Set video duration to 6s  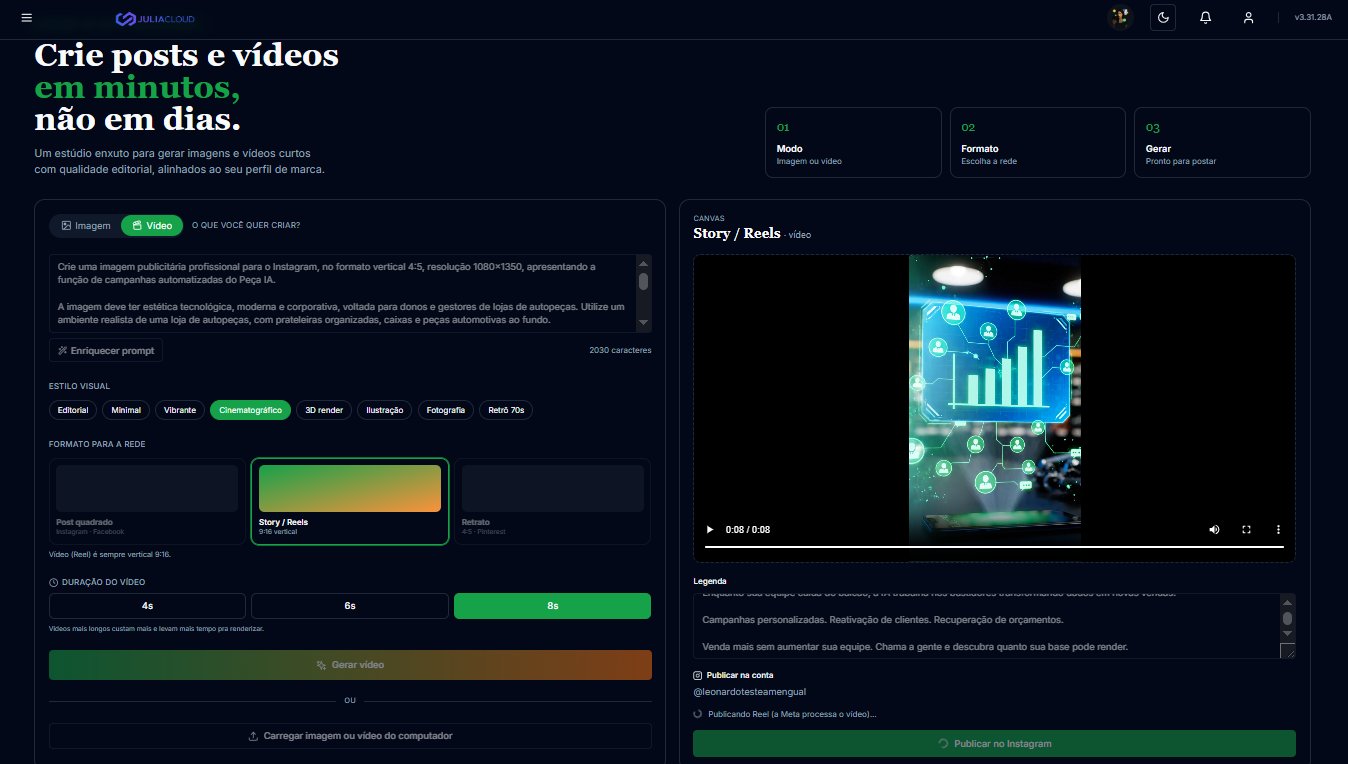pos(350,606)
